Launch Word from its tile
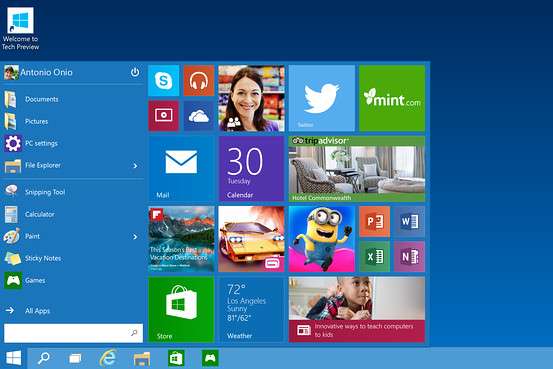Viewport: 553px width, 369px height. (409, 222)
